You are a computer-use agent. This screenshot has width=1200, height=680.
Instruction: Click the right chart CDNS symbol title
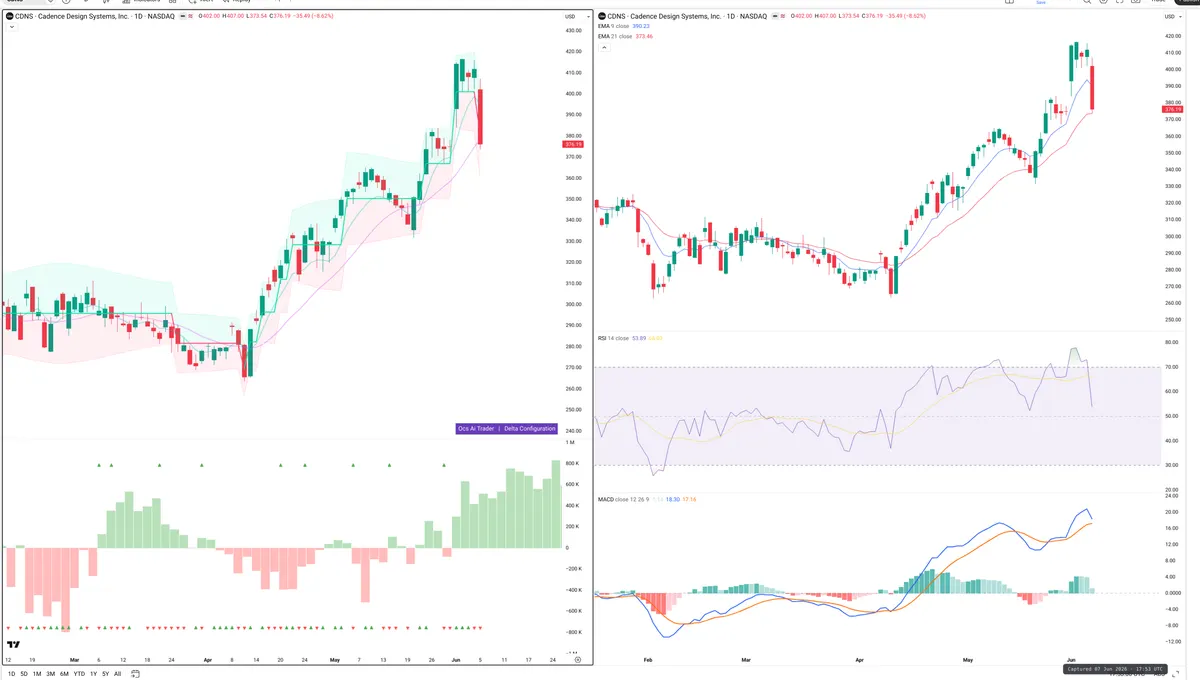[x=688, y=17]
